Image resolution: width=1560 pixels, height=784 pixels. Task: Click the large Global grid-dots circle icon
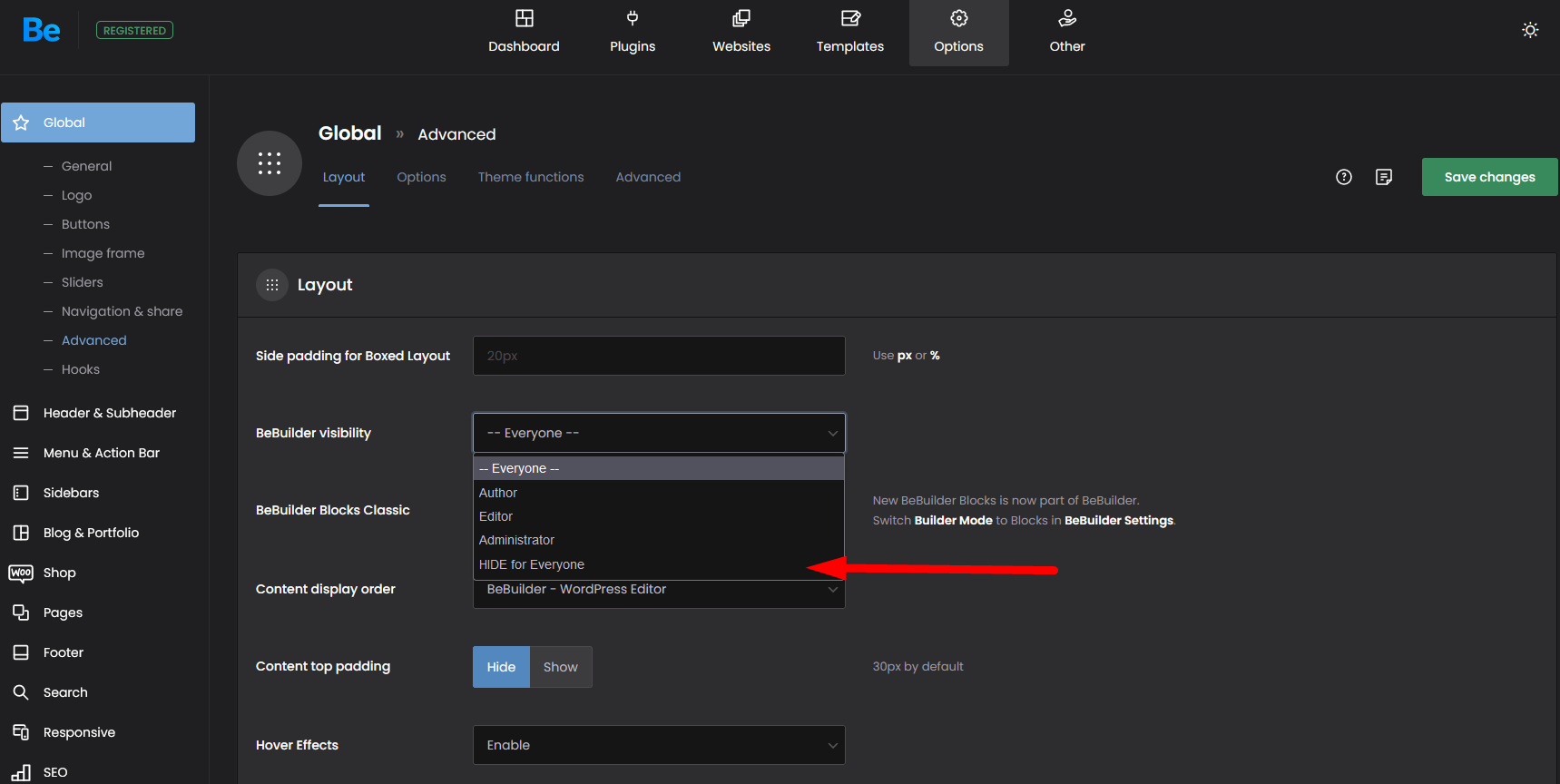pos(270,163)
